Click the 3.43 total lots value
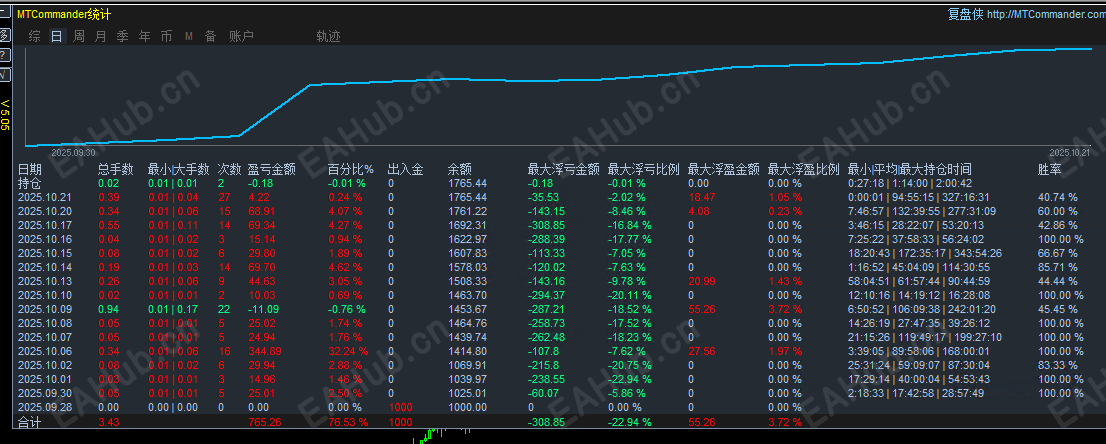 (108, 422)
